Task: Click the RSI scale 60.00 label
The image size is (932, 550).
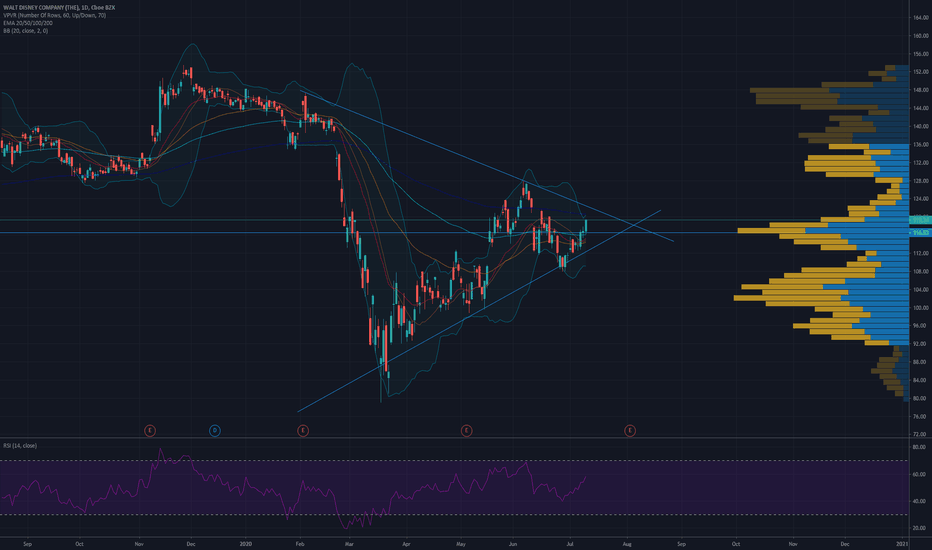Action: (x=920, y=474)
